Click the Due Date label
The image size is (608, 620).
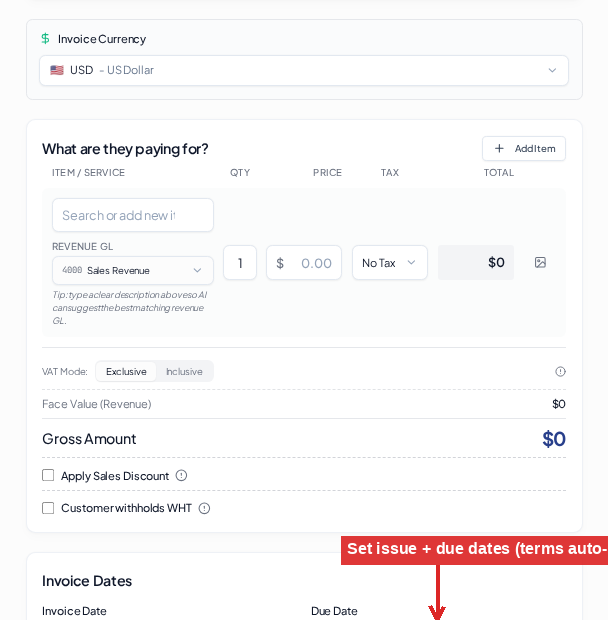(x=334, y=611)
